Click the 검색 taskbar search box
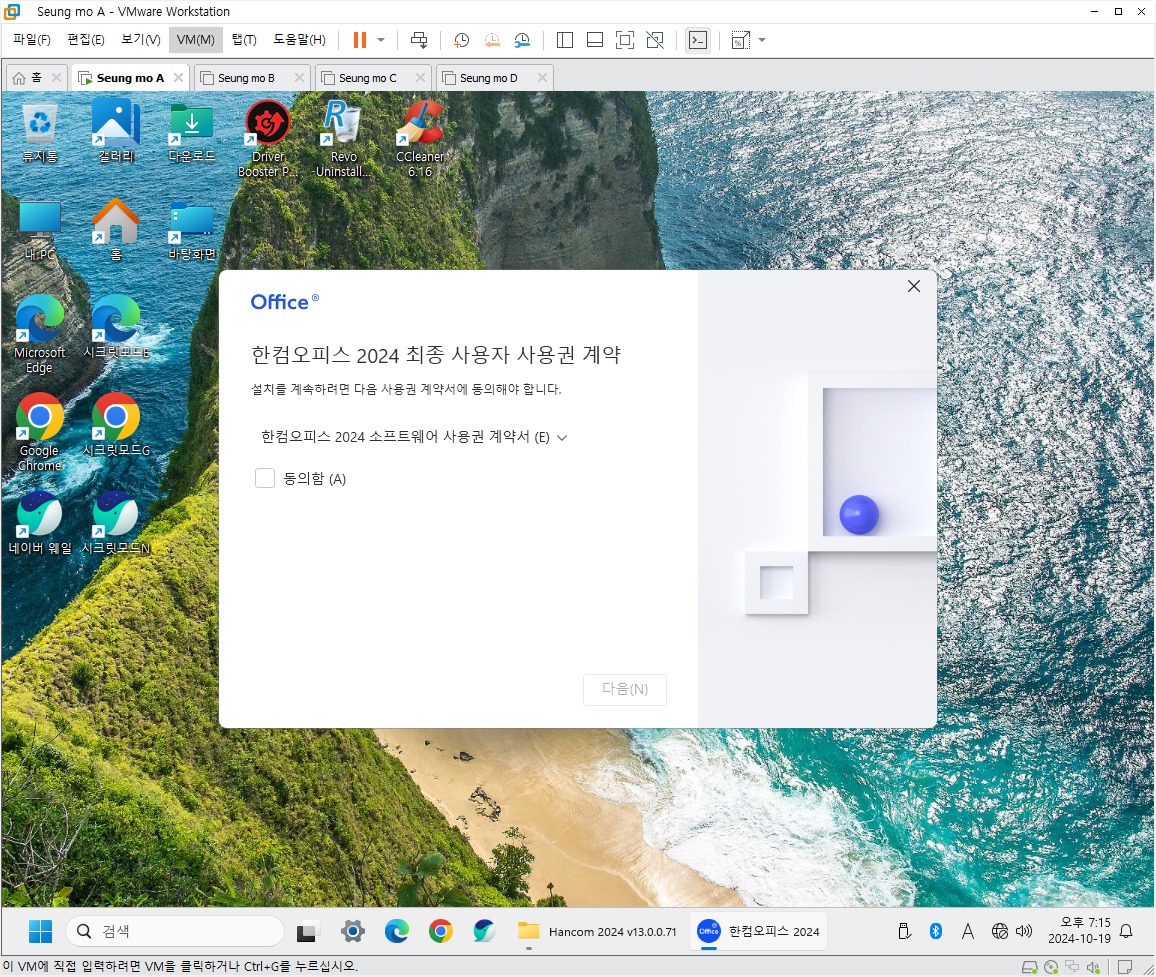Image resolution: width=1156 pixels, height=977 pixels. coord(175,931)
